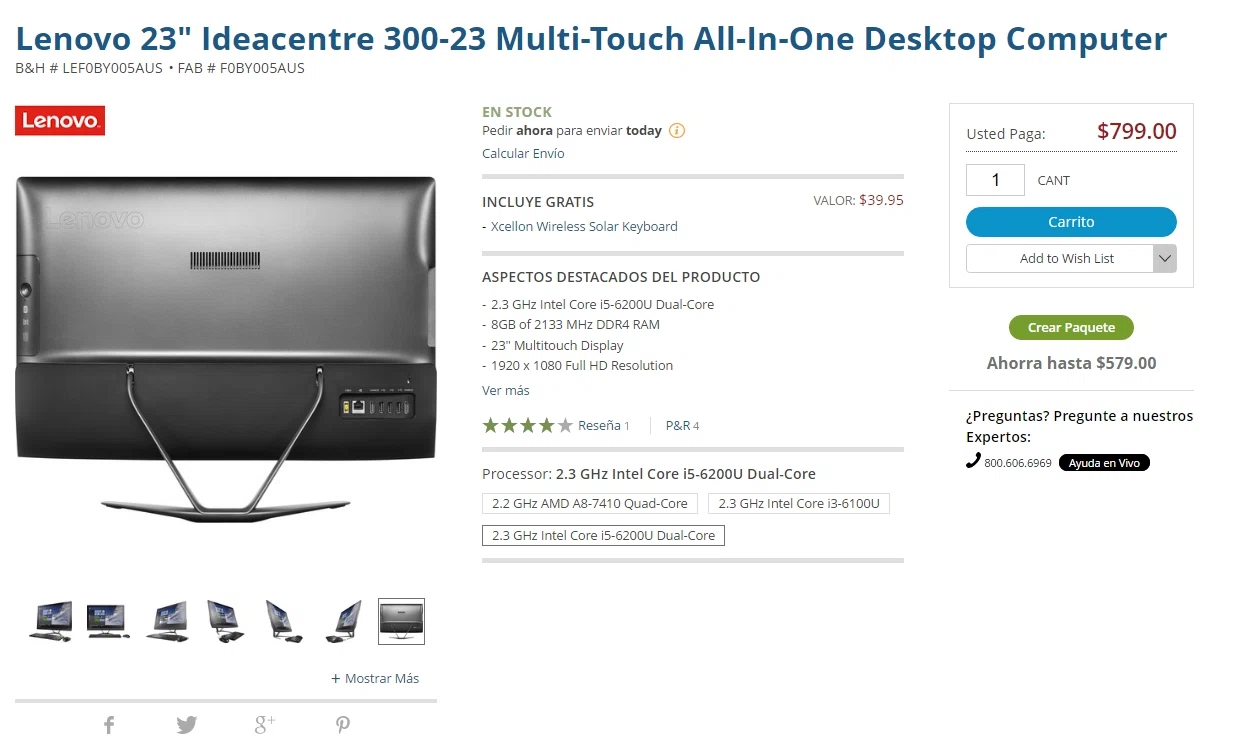Select 2.3 GHz Intel Core i5-6200U option
Viewport: 1234px width, 746px height.
[603, 536]
